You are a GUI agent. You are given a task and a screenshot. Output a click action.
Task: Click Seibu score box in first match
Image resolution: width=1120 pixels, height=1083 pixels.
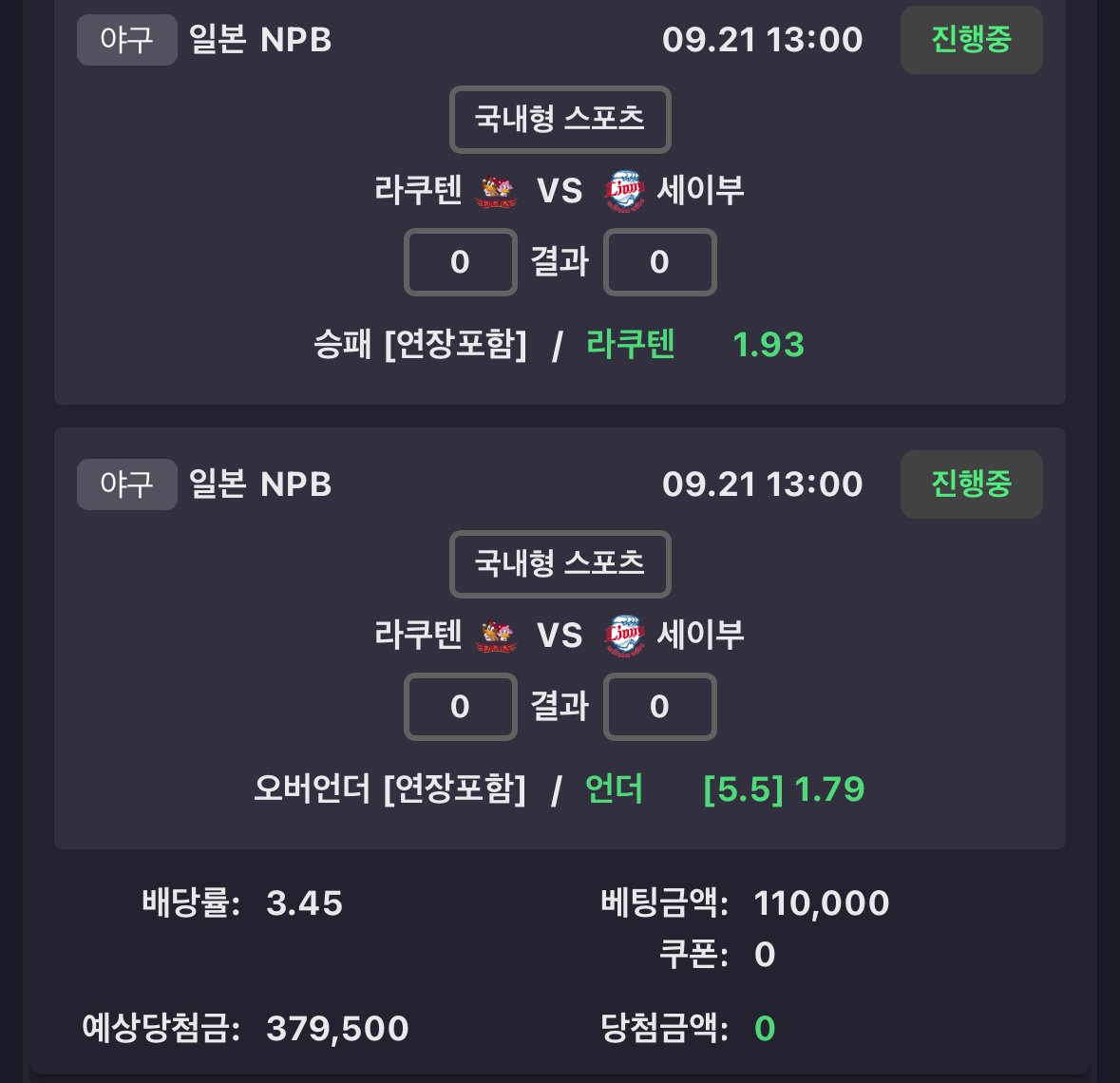659,262
